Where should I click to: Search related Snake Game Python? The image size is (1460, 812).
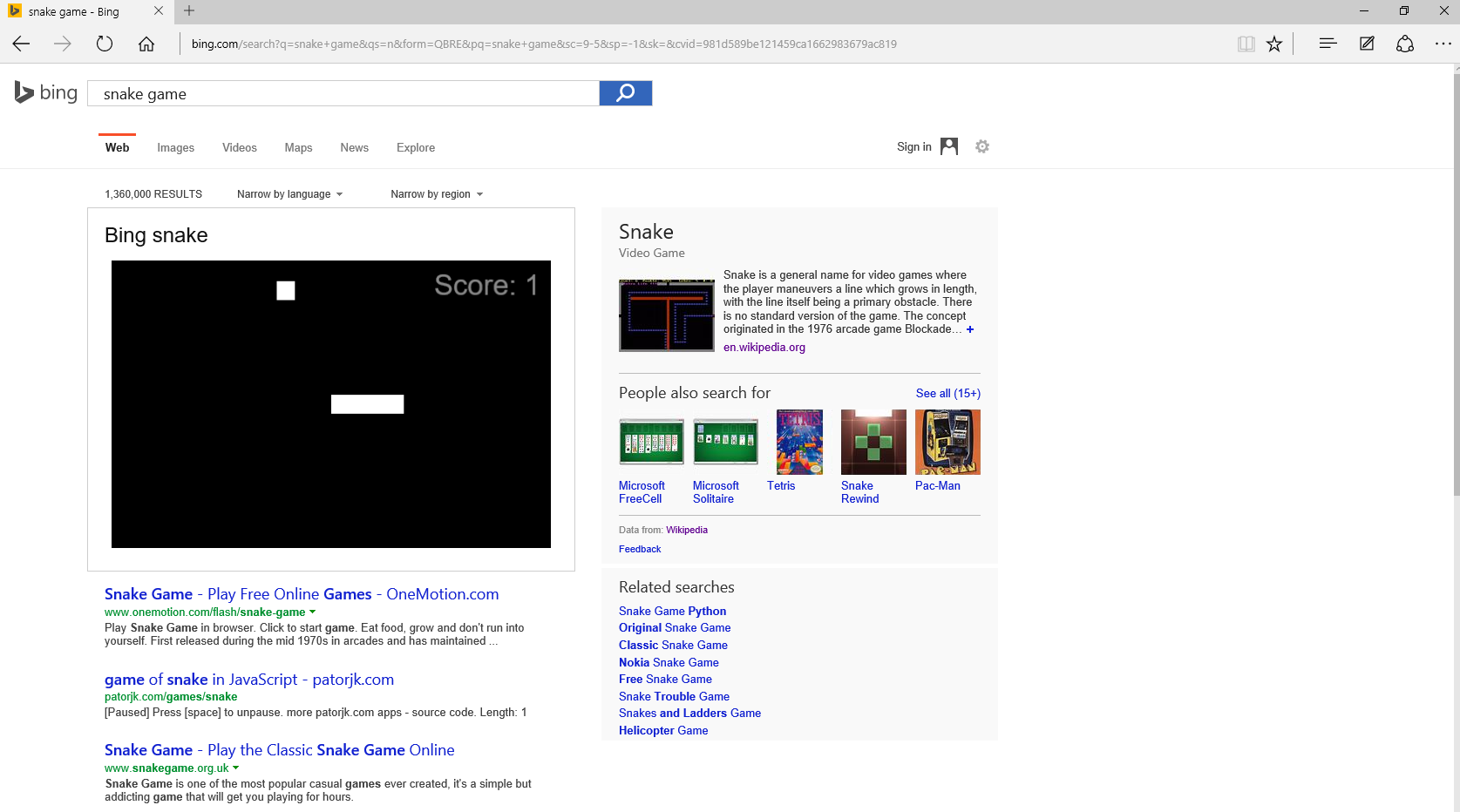click(672, 612)
